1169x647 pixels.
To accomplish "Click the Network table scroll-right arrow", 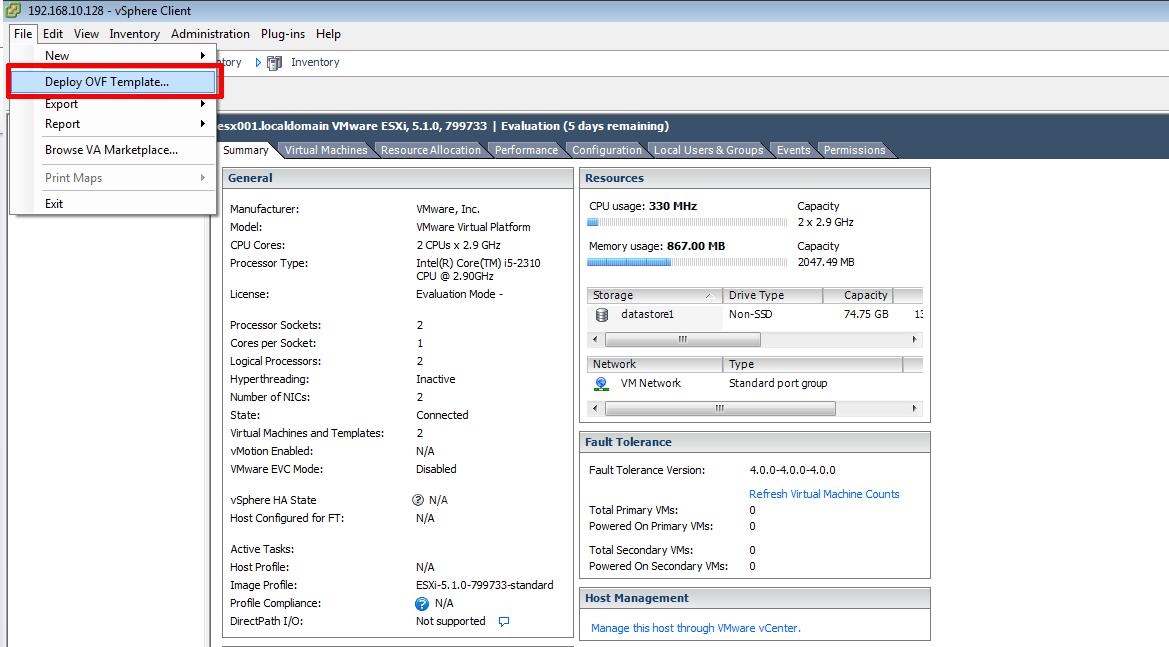I will (x=915, y=409).
